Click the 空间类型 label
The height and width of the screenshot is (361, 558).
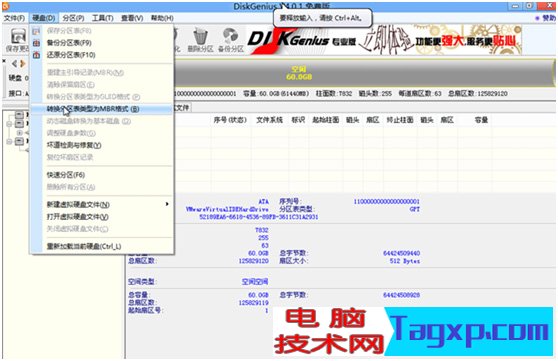pyautogui.click(x=143, y=282)
